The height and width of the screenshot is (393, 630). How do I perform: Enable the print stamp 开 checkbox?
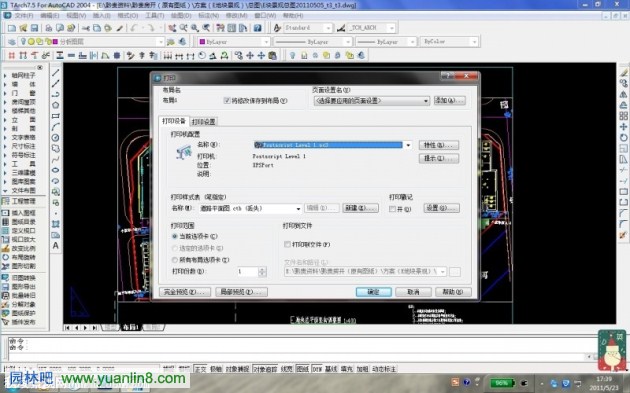tap(392, 209)
